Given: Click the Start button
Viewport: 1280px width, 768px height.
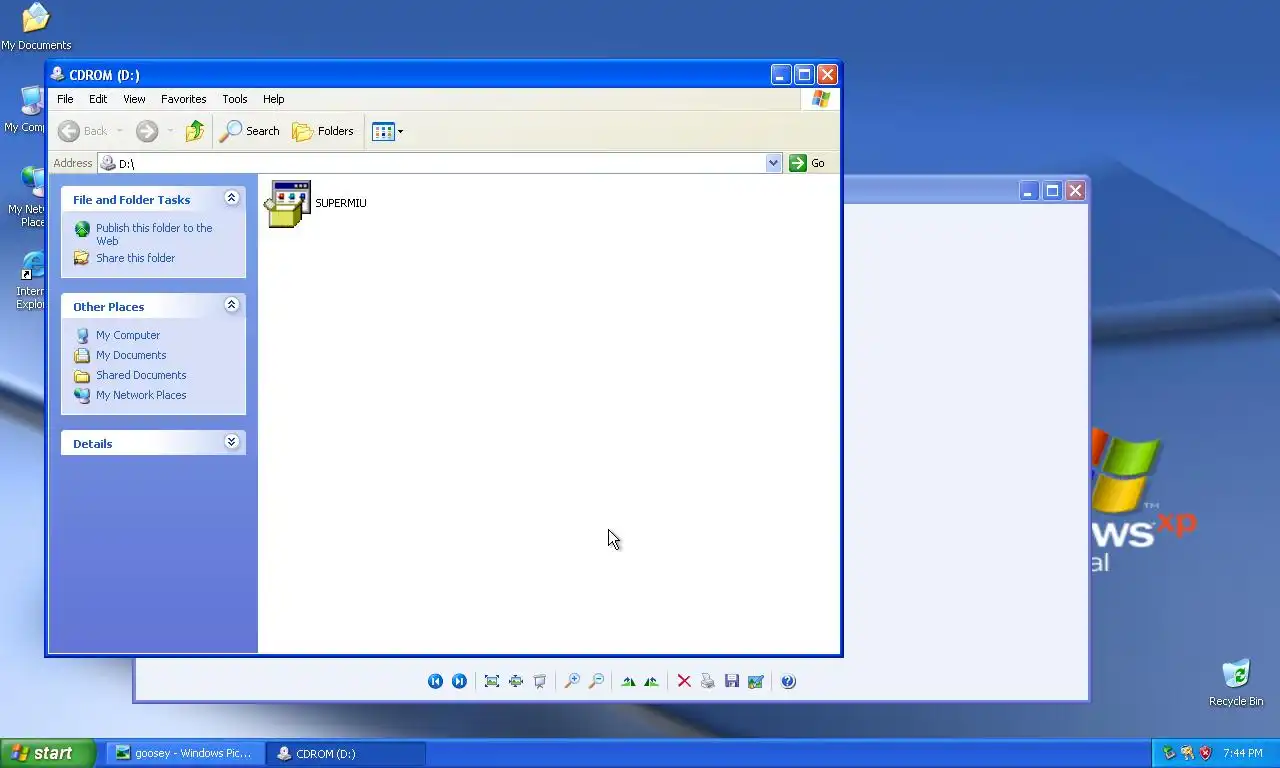Looking at the screenshot, I should [x=48, y=753].
